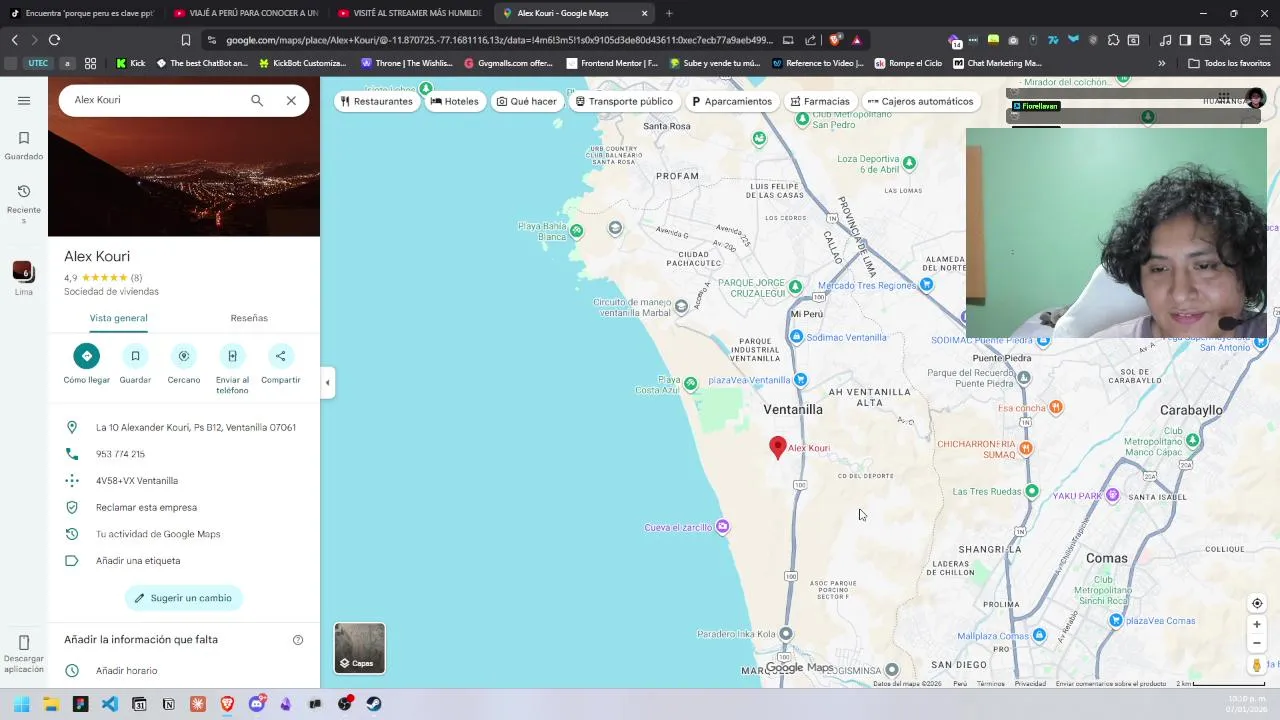Open help icon beside Añadir la información
This screenshot has width=1280, height=720.
click(297, 640)
